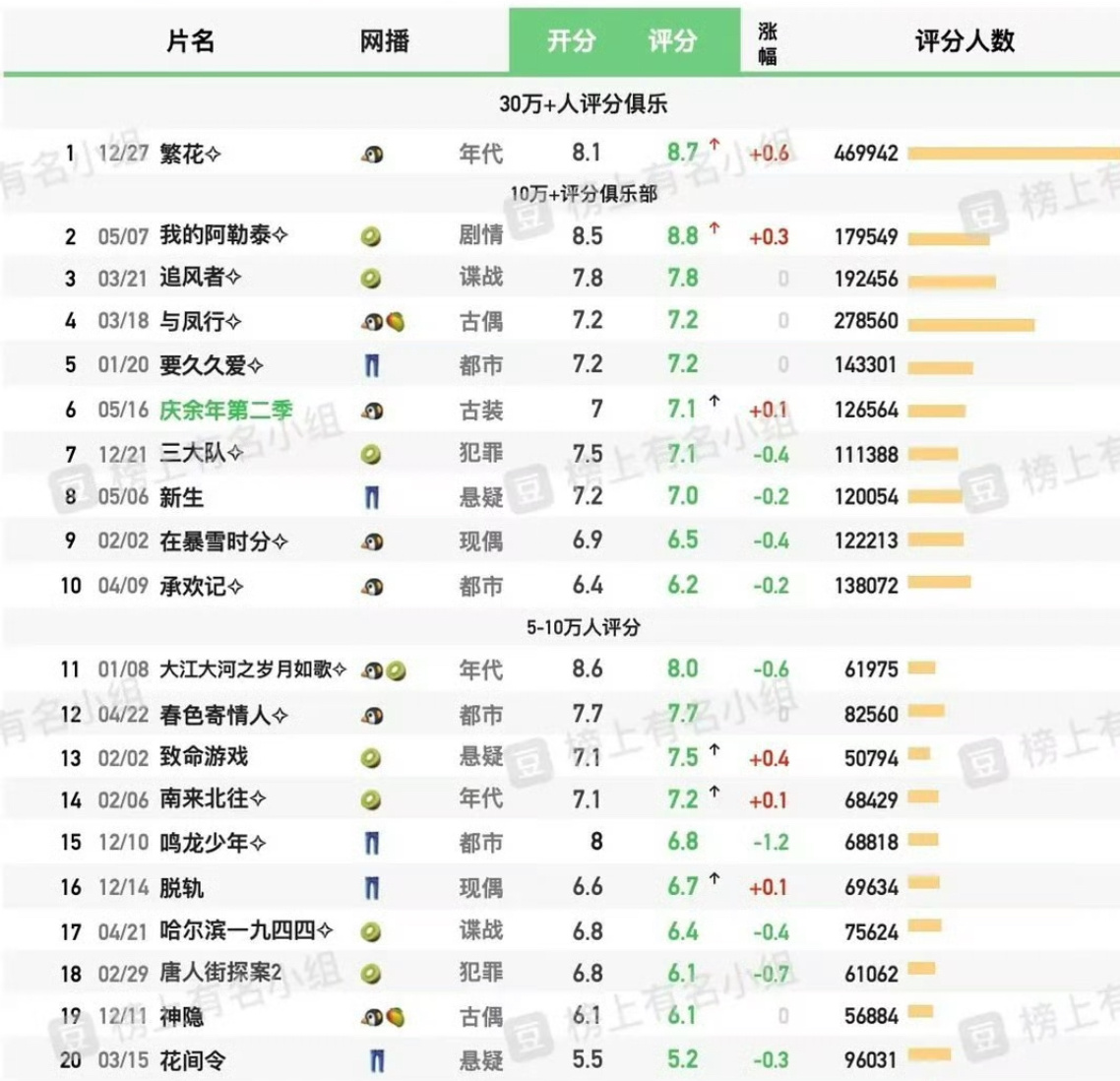Click the 10万+评分俱乐部 section heading
The image size is (1120, 1081).
(584, 194)
